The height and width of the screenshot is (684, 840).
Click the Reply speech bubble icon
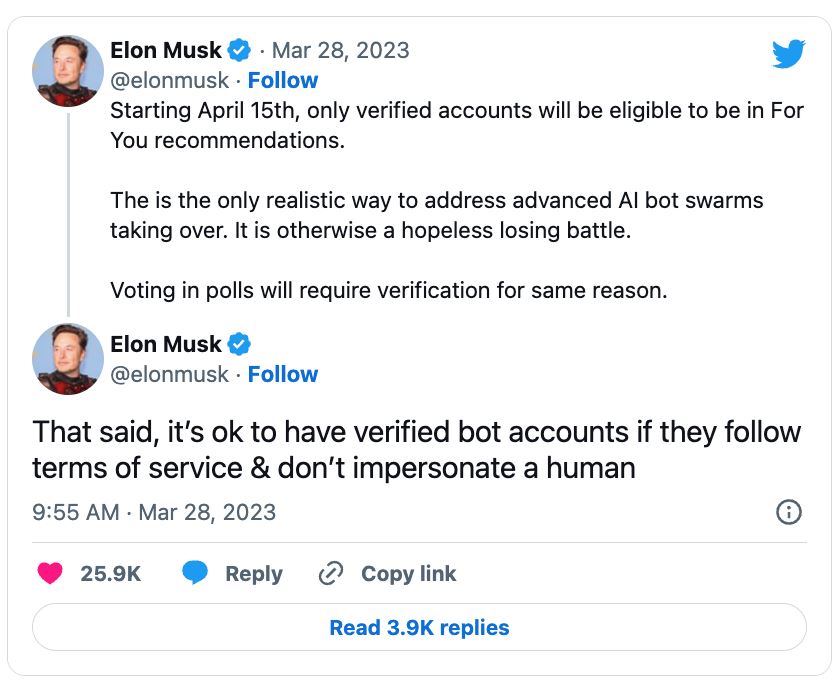196,573
